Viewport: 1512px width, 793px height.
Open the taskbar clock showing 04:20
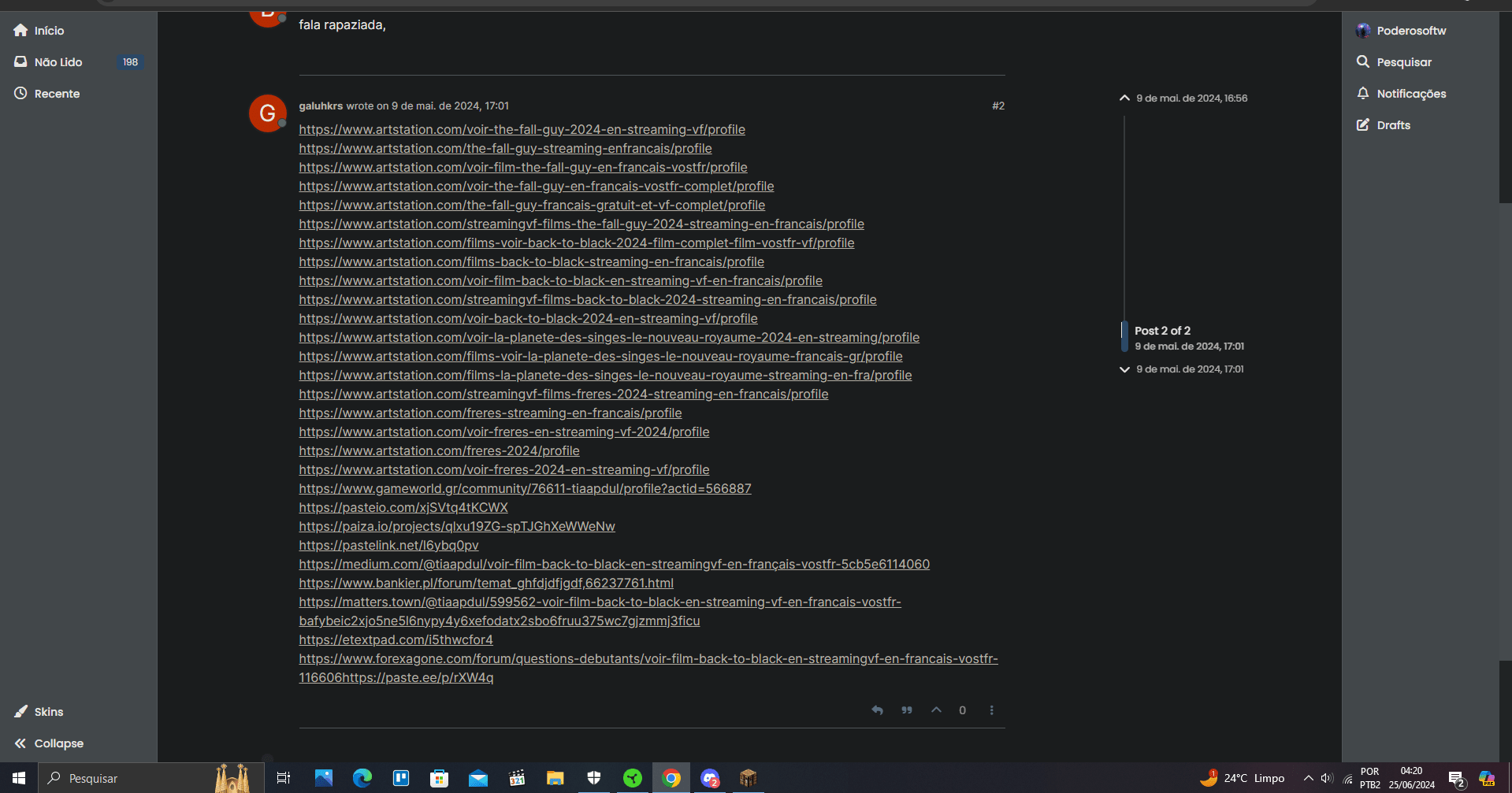point(1412,778)
